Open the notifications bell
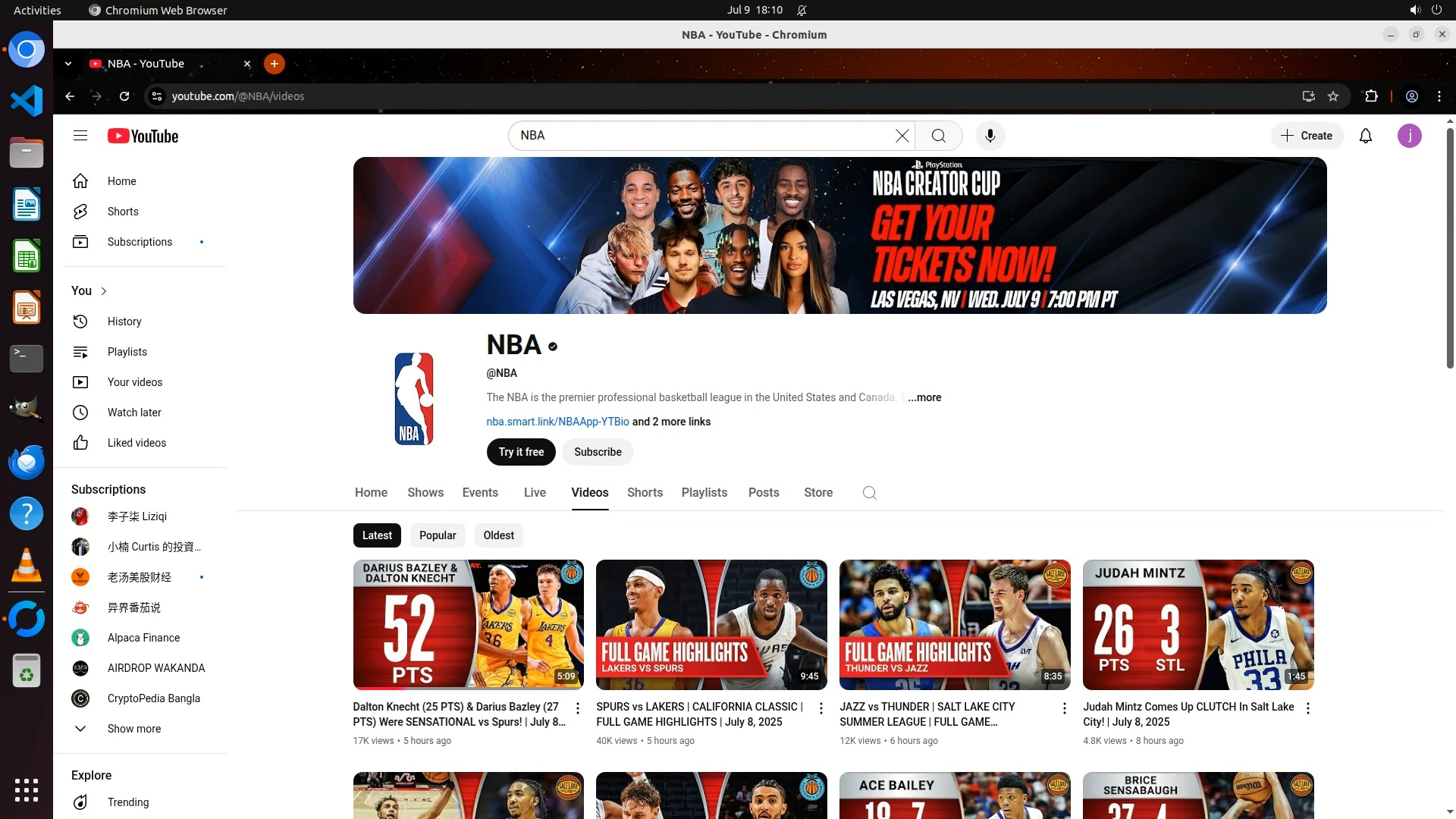Image resolution: width=1456 pixels, height=819 pixels. [1366, 136]
